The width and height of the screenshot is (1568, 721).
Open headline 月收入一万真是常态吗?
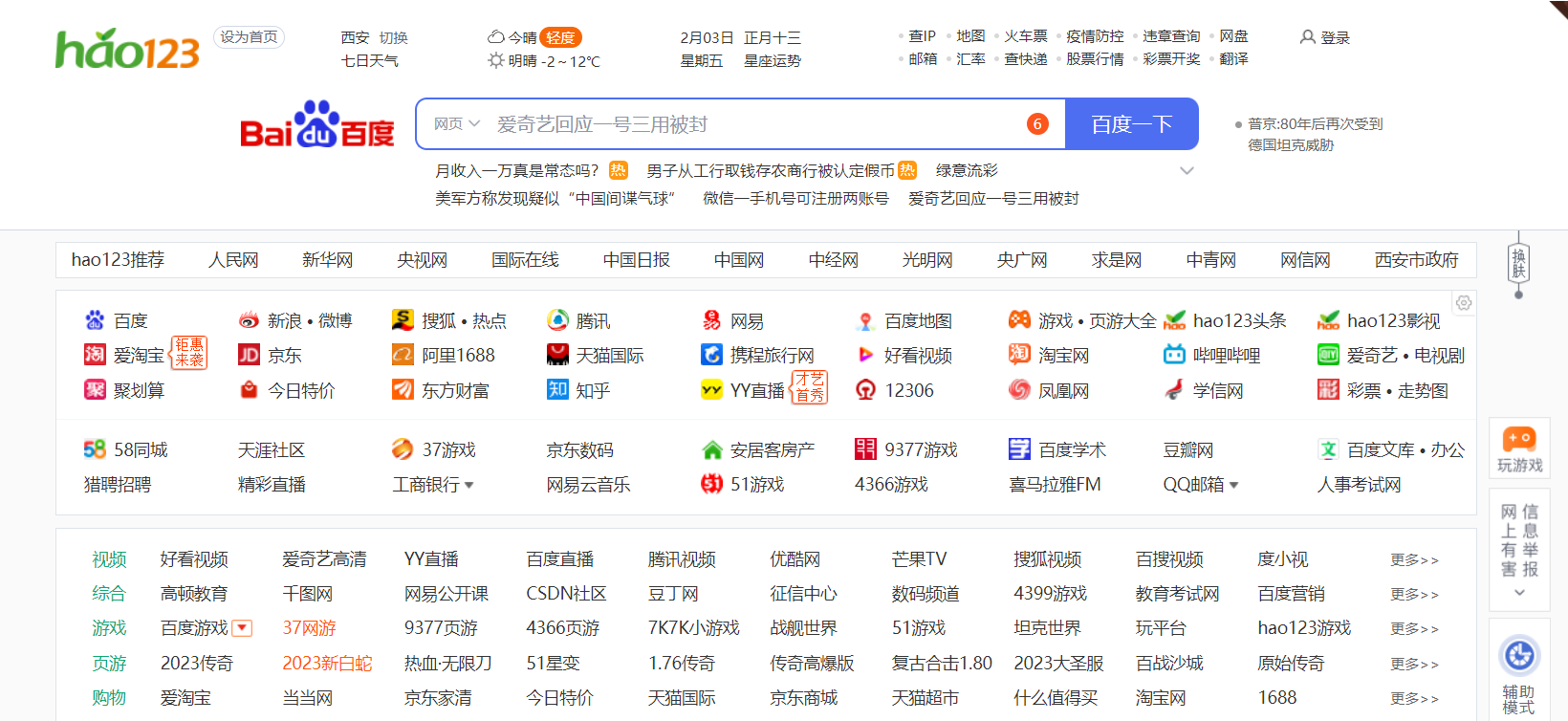tap(516, 170)
